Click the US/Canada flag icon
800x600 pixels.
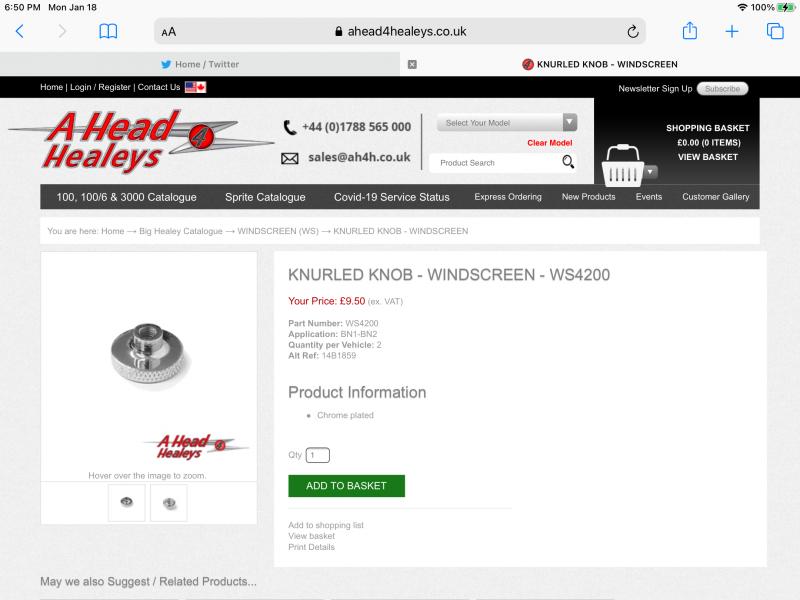point(195,87)
